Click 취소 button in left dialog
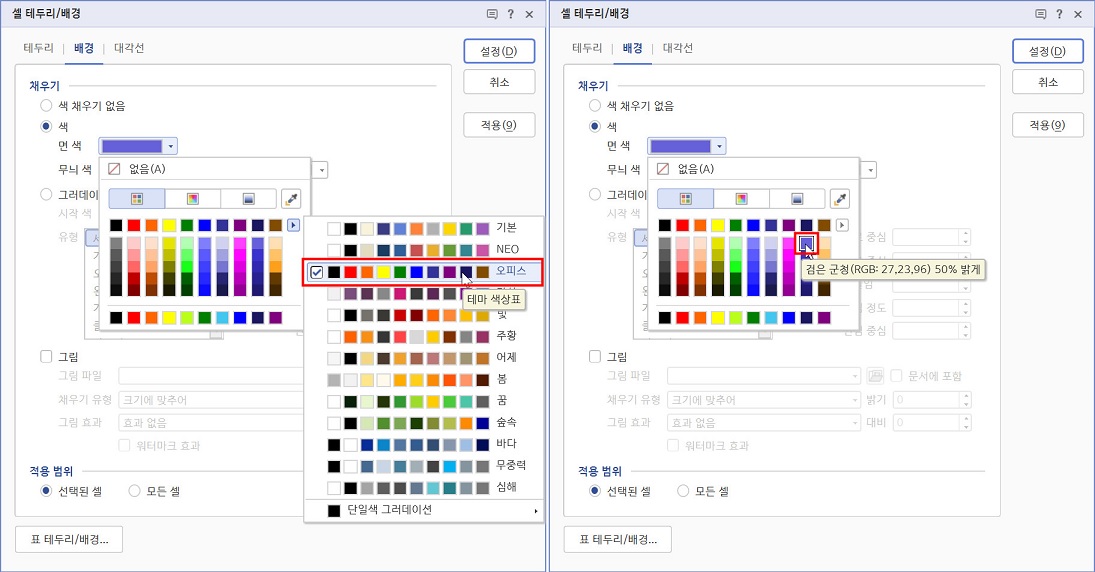 499,82
